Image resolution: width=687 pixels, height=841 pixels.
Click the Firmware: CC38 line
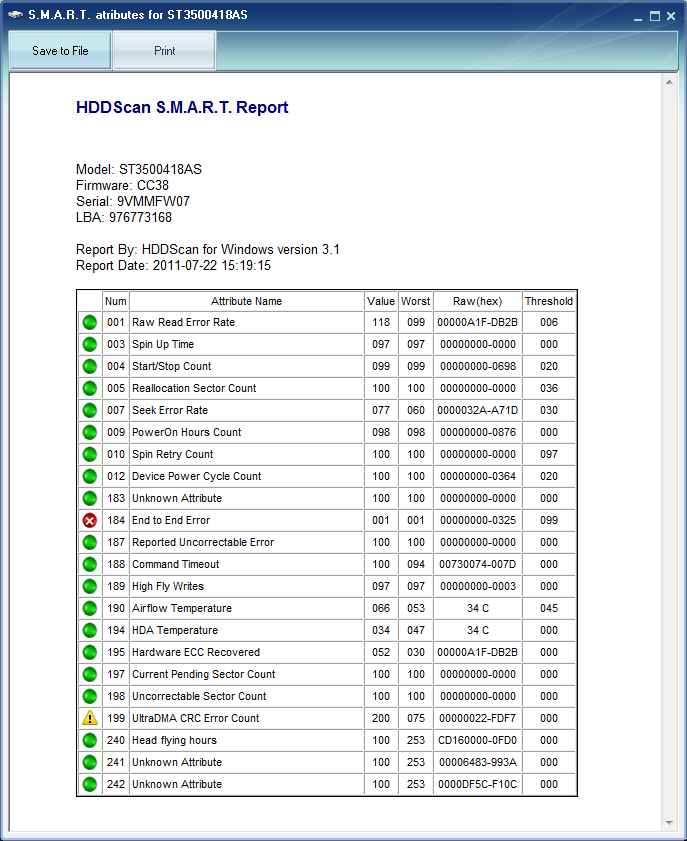coord(122,186)
